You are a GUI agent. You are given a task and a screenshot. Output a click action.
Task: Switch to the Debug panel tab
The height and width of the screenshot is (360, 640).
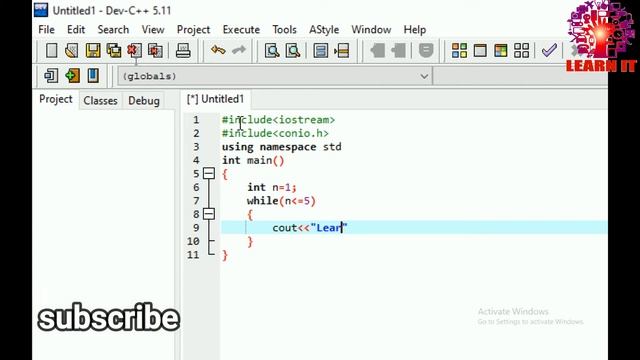pos(144,100)
